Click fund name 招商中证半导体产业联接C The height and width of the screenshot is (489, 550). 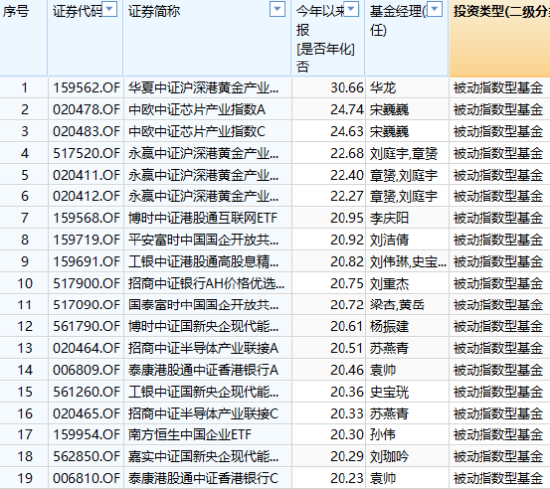point(203,414)
